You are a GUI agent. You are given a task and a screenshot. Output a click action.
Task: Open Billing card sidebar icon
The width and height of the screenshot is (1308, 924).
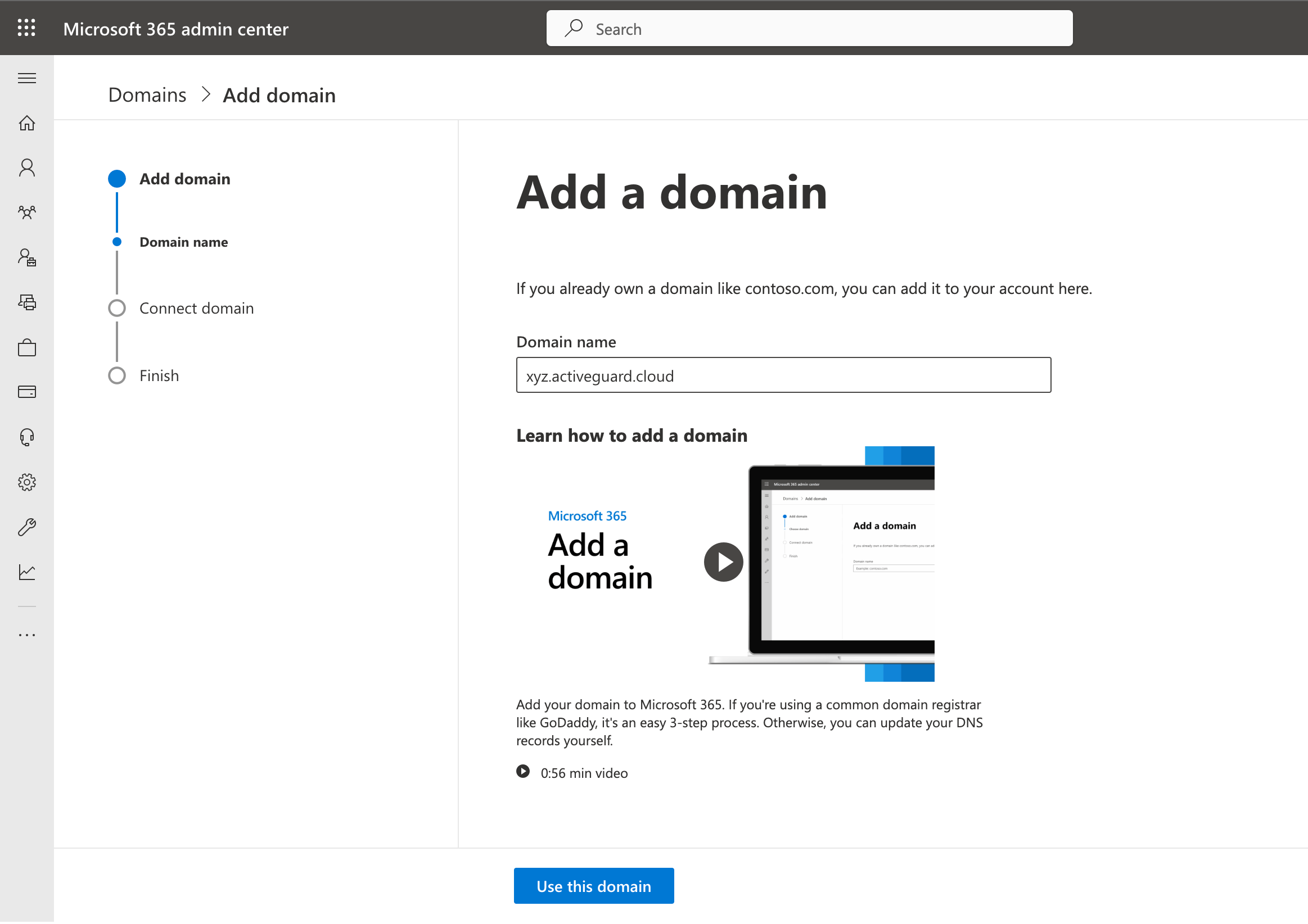27,392
